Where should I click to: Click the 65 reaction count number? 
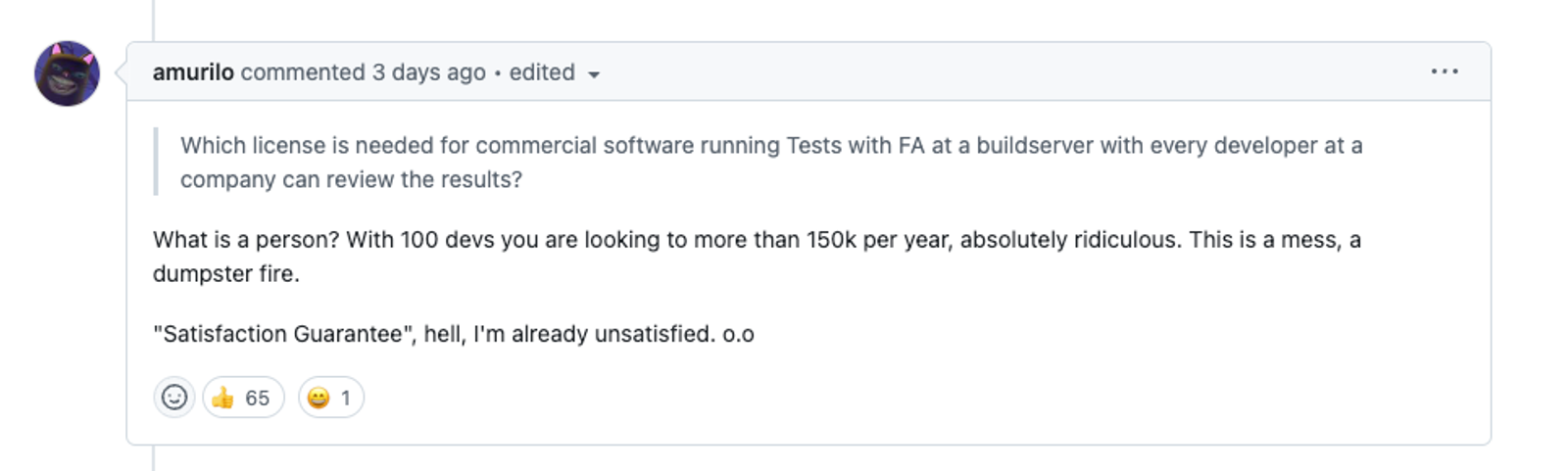coord(258,398)
